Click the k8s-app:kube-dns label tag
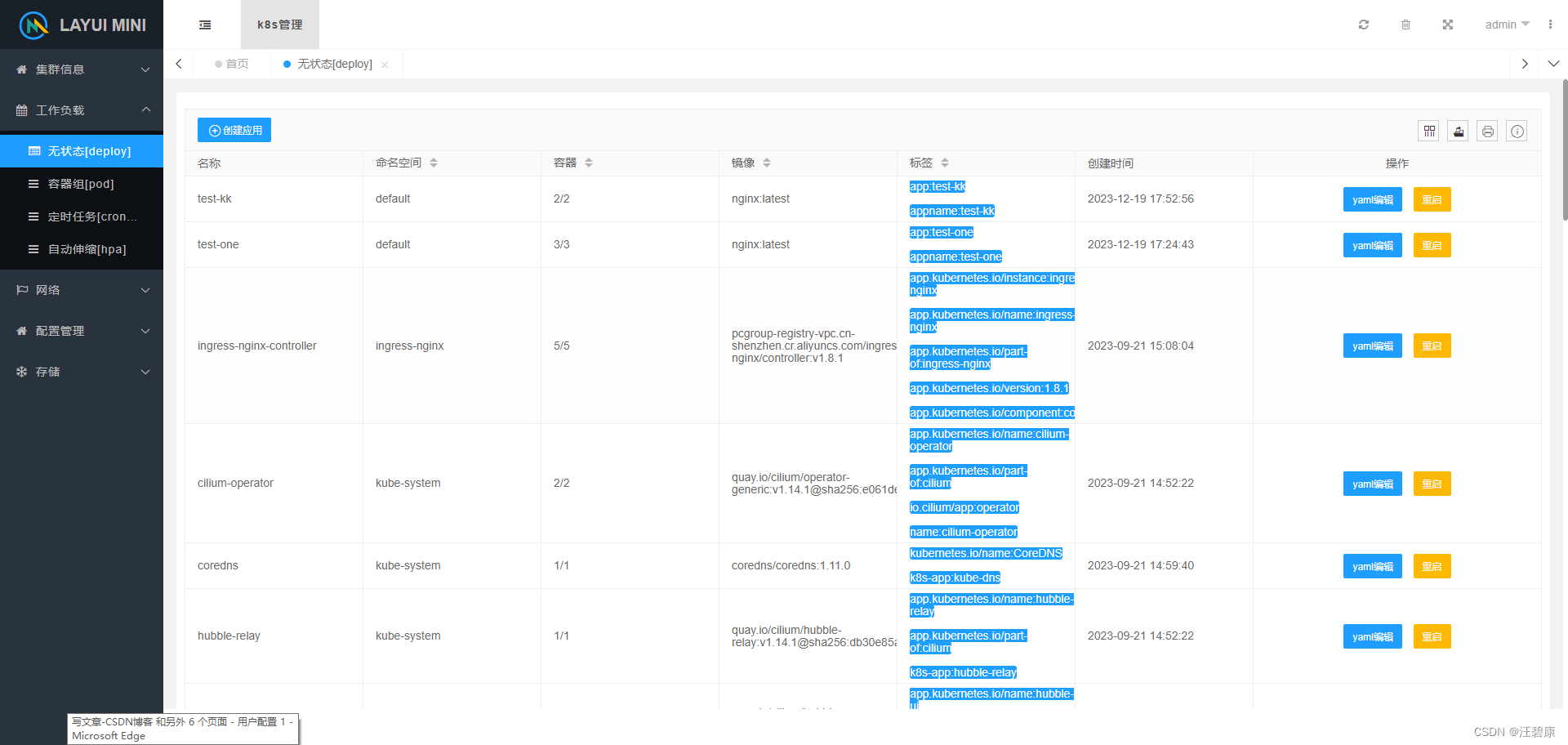The width and height of the screenshot is (1568, 745). click(955, 578)
